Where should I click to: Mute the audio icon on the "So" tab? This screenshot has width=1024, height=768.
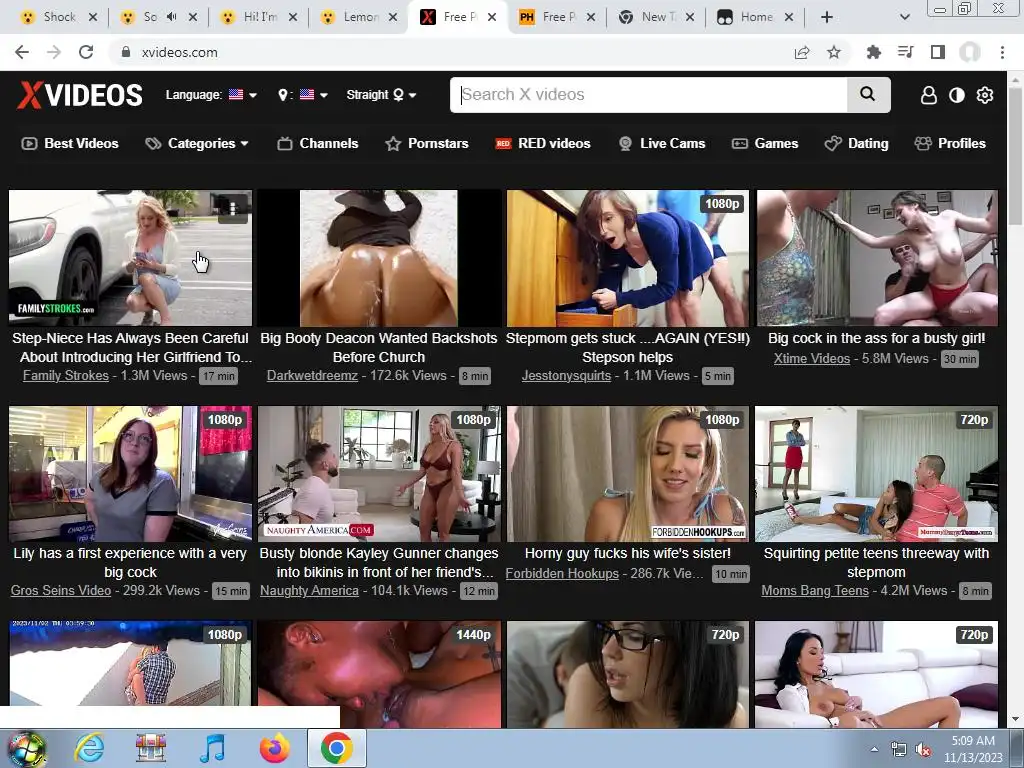pos(172,17)
